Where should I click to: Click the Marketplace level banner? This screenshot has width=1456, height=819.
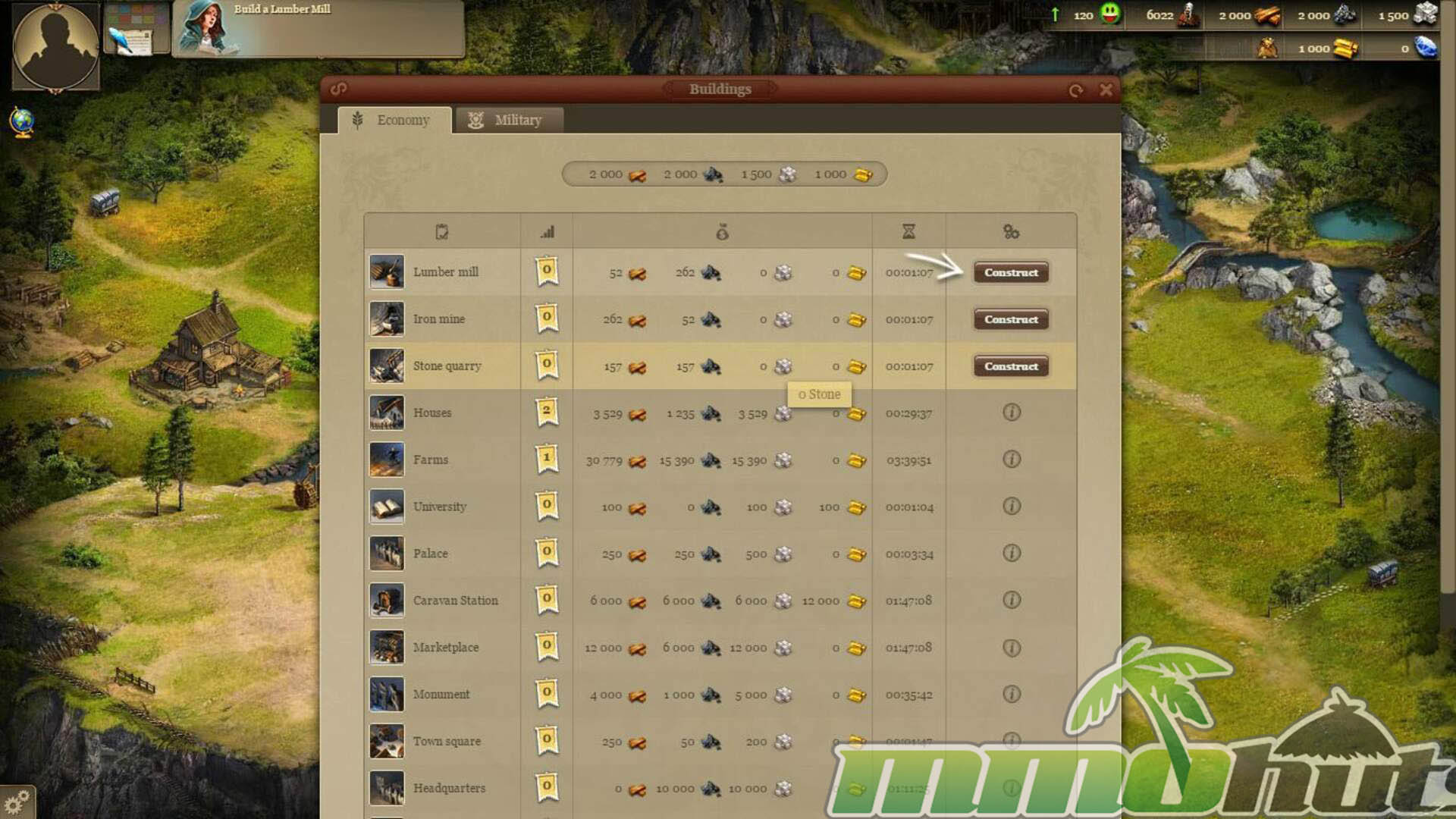point(547,647)
